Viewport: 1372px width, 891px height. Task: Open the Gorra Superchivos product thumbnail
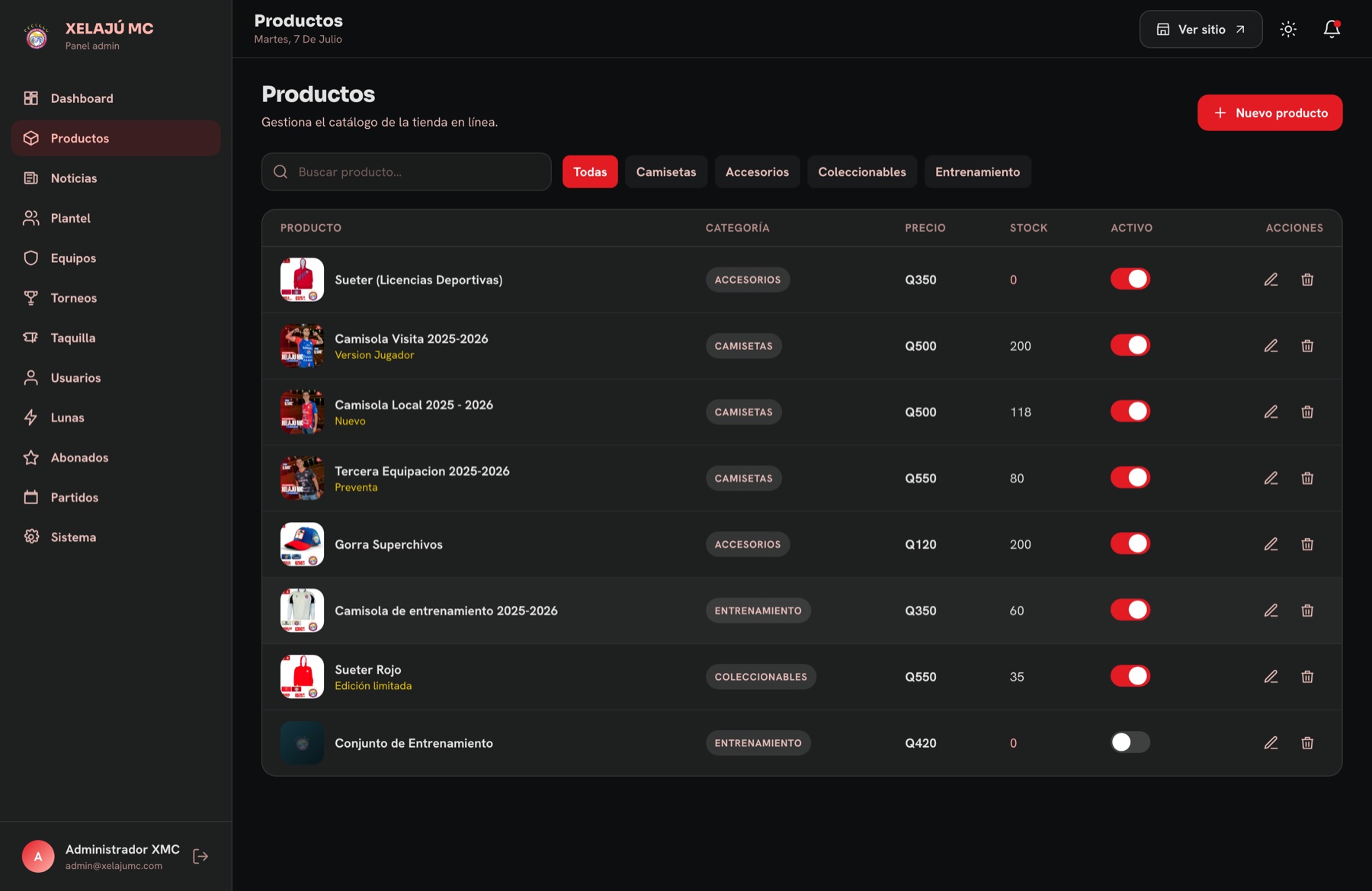pos(302,544)
